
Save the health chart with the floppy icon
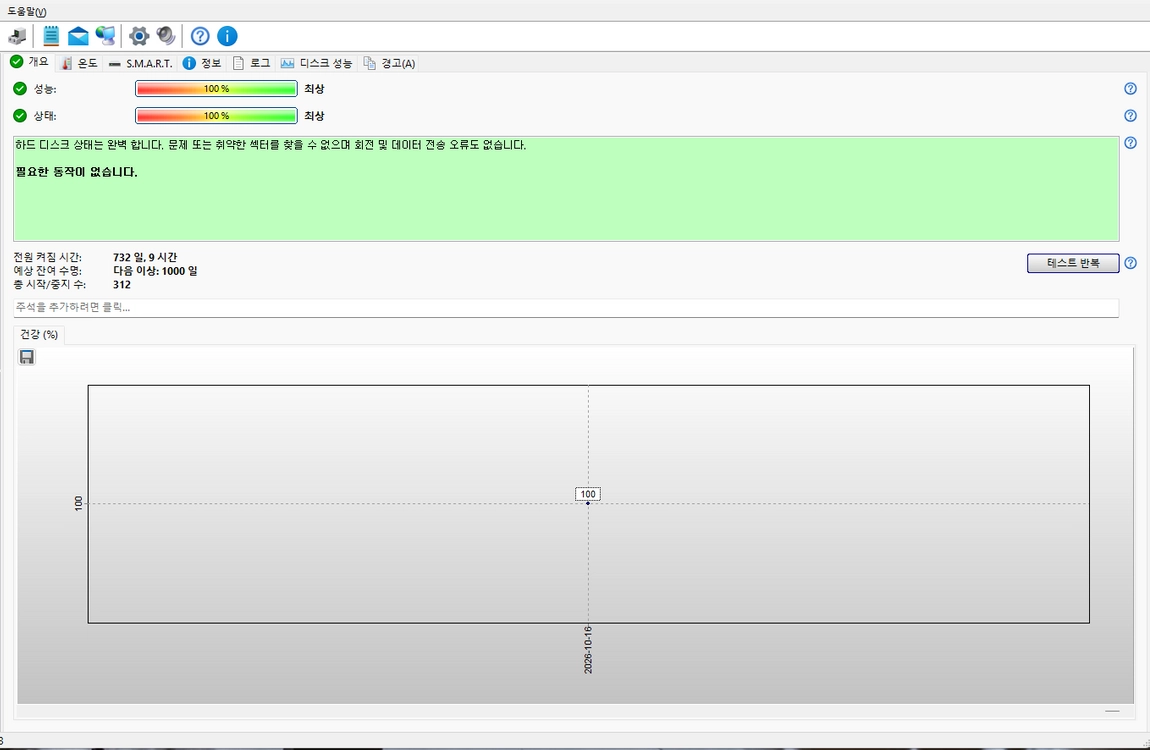pyautogui.click(x=26, y=357)
